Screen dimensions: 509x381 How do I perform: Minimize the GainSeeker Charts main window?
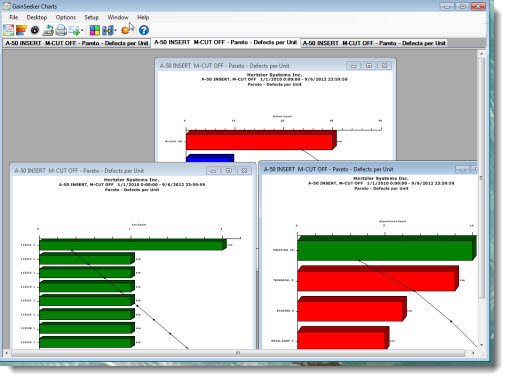click(447, 6)
